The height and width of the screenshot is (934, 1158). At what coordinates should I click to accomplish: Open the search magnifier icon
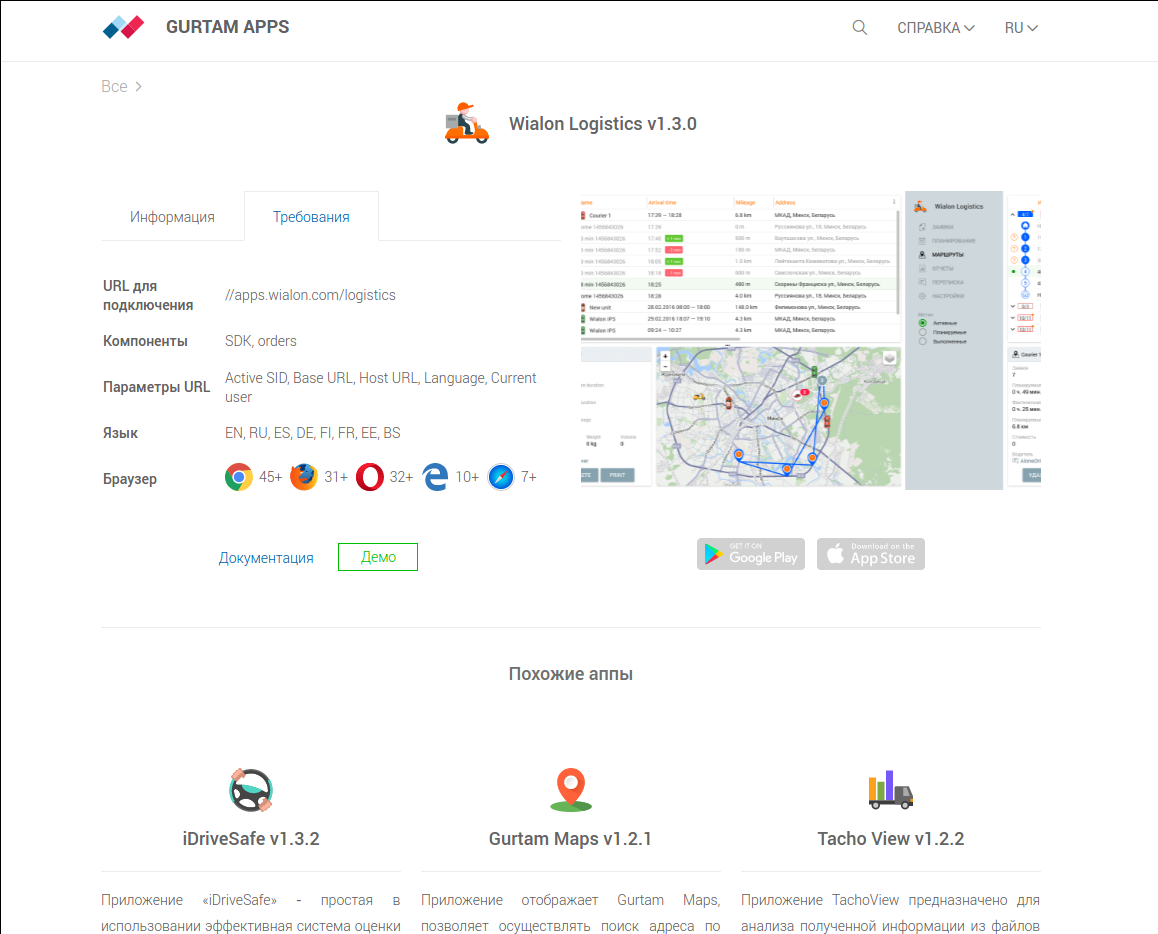tap(860, 28)
